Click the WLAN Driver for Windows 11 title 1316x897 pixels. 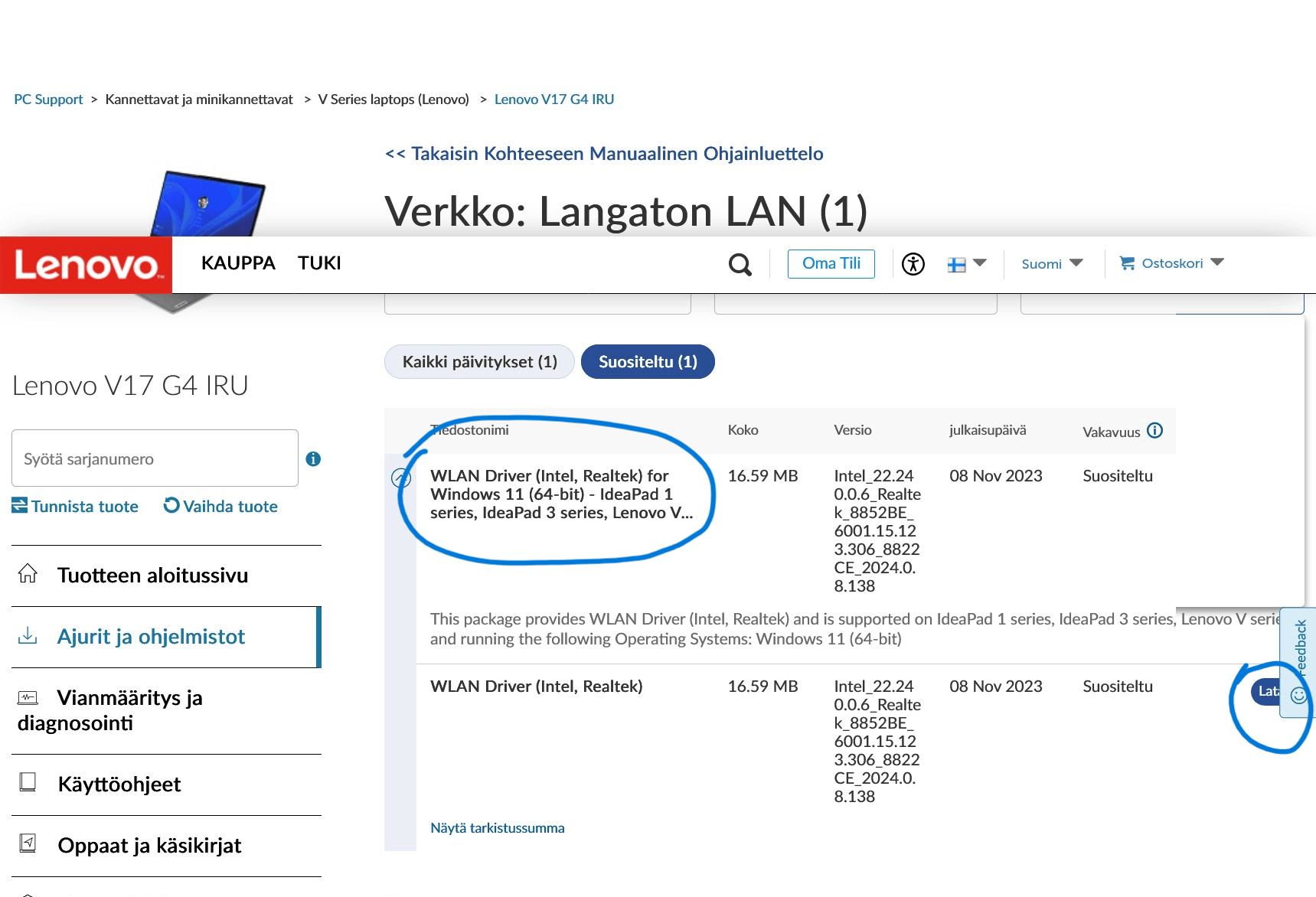562,494
